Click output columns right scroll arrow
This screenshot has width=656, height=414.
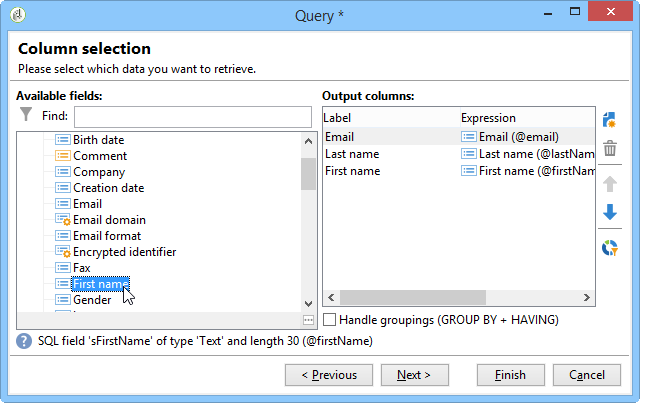(x=587, y=297)
